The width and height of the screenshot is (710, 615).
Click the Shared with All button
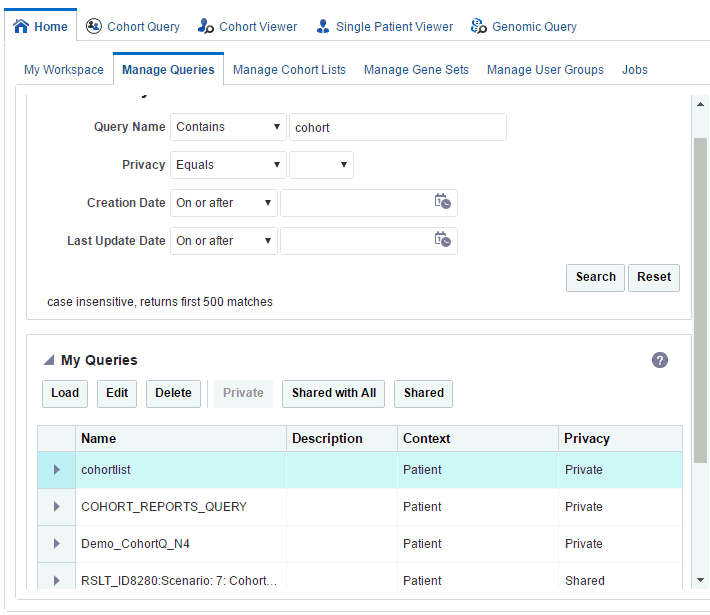(334, 393)
